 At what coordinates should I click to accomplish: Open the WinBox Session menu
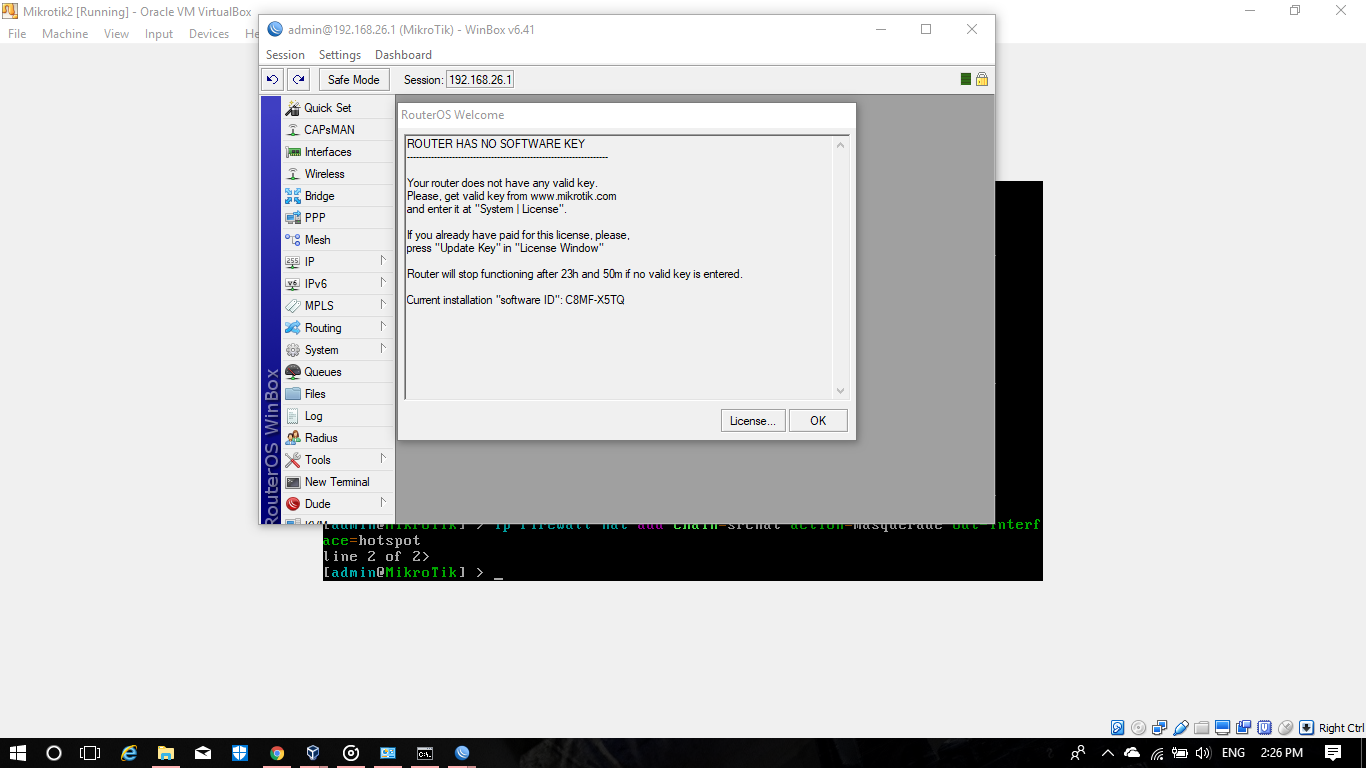point(285,55)
